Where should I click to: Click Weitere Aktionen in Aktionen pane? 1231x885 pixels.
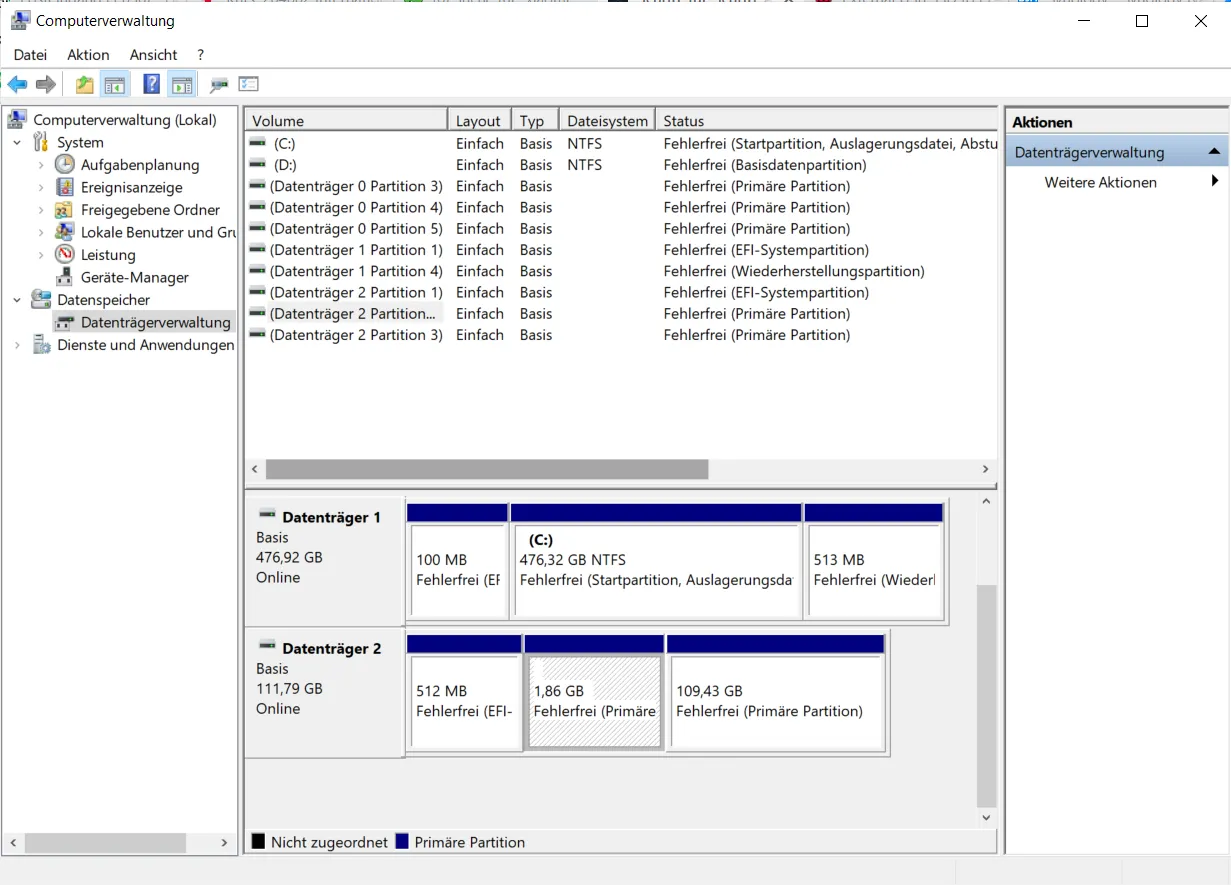click(x=1101, y=182)
